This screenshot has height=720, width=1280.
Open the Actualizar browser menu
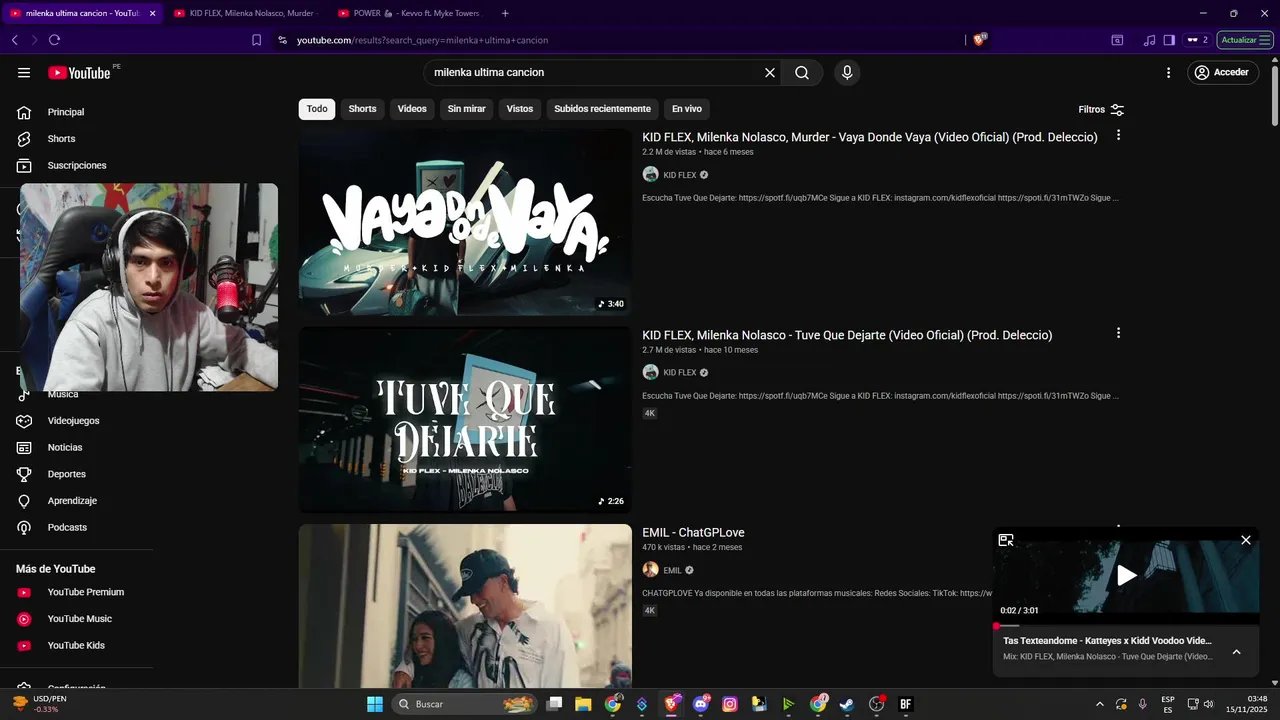(1245, 40)
